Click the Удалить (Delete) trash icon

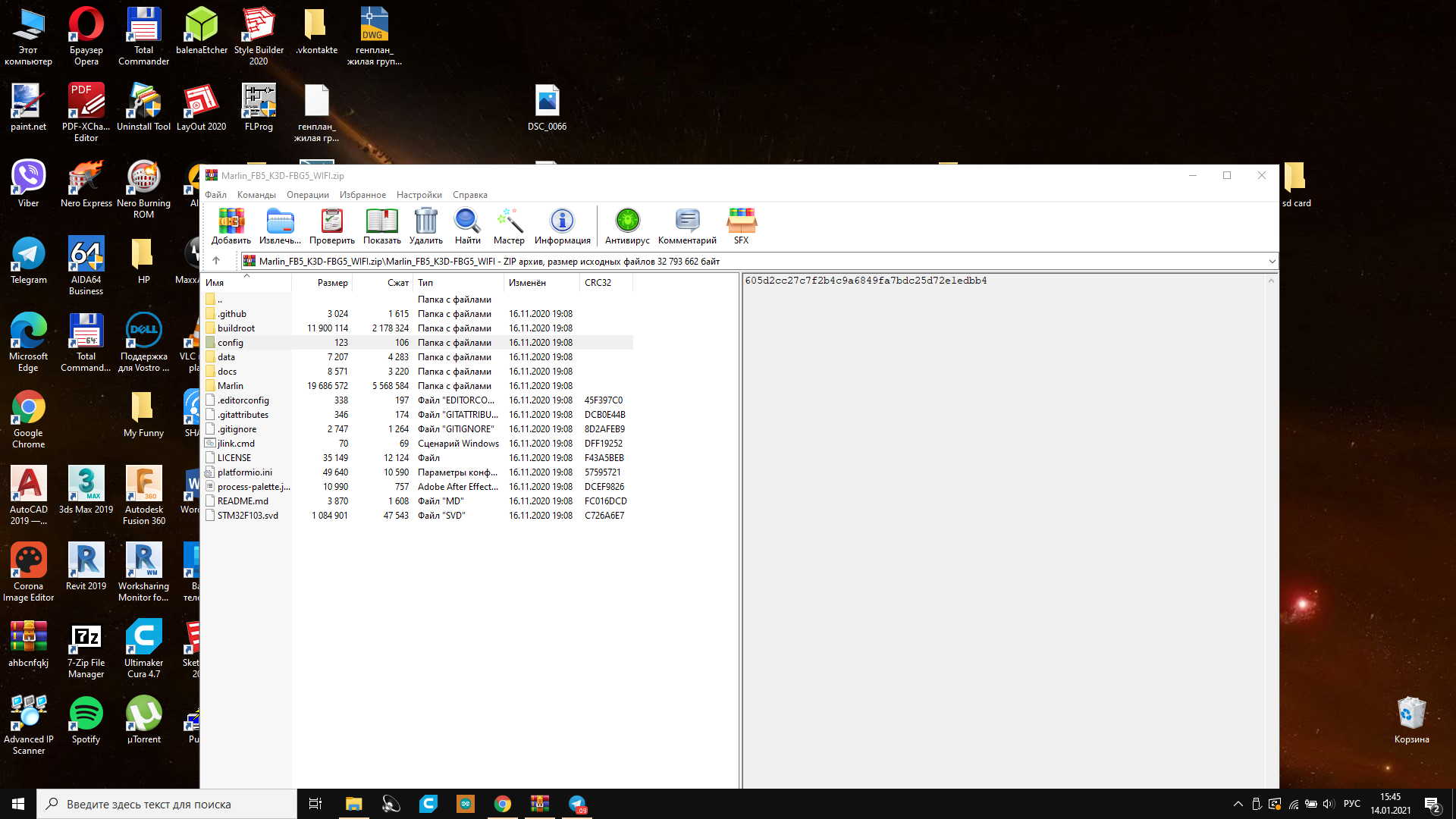click(425, 226)
